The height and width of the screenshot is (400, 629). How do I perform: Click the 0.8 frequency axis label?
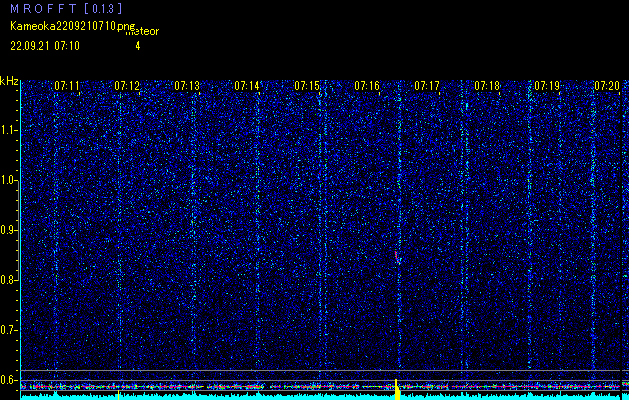[9, 280]
